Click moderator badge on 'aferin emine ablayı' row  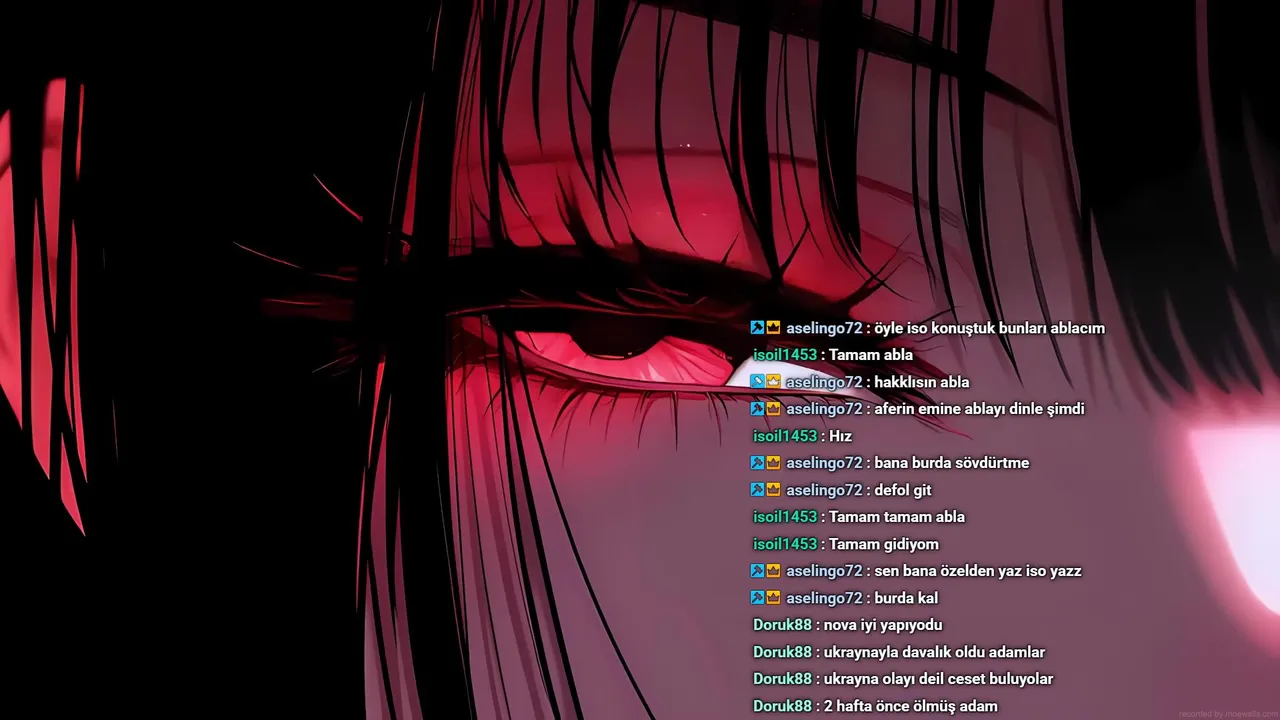tap(757, 408)
